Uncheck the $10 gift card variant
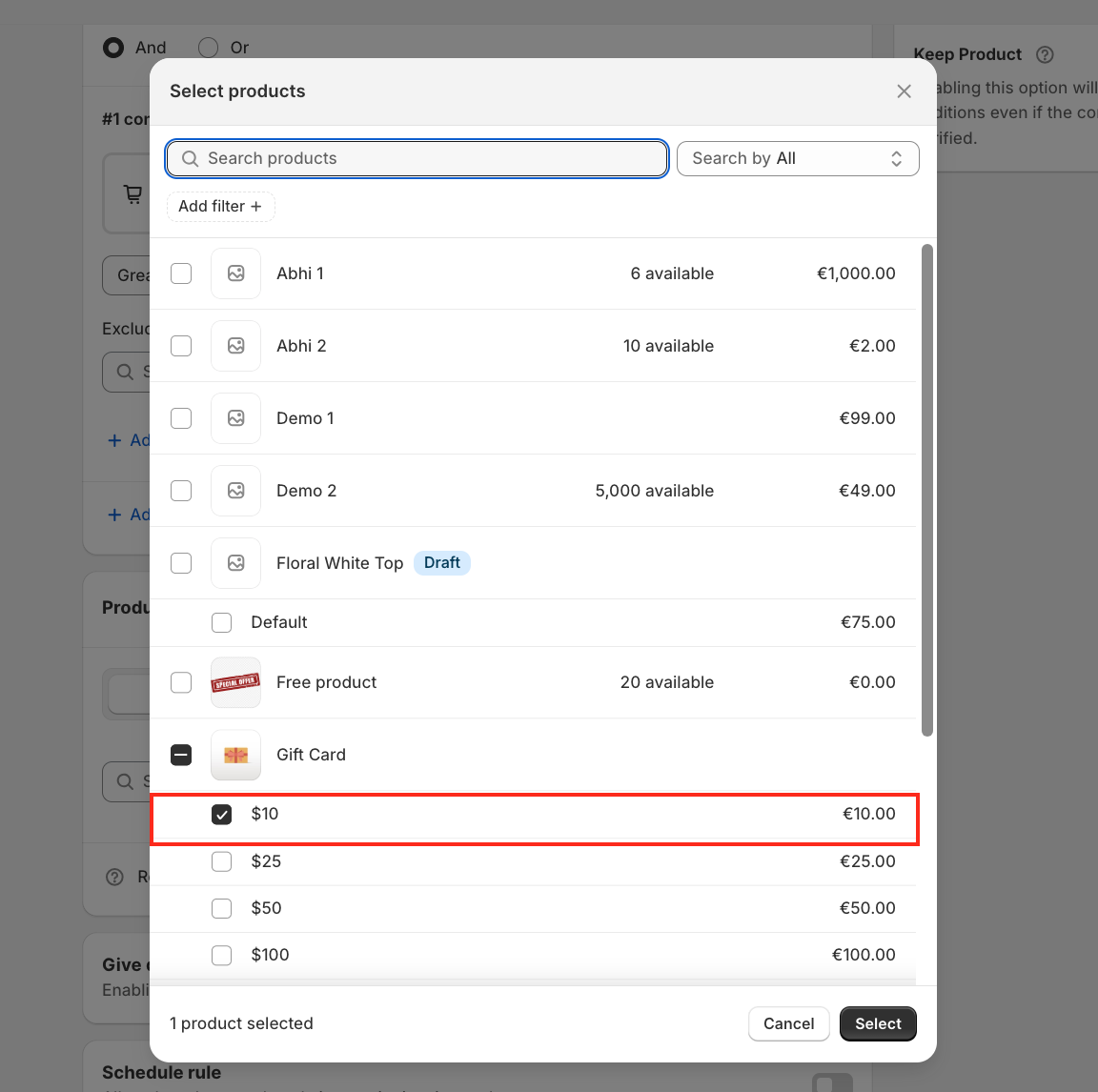This screenshot has height=1092, width=1098. click(222, 814)
